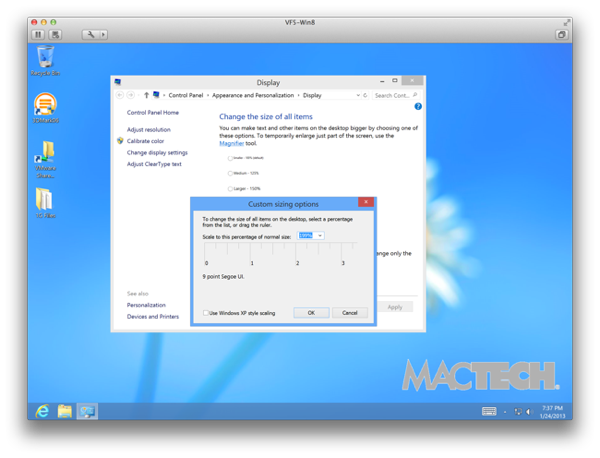Launch Internet Explorer from the taskbar

(42, 411)
